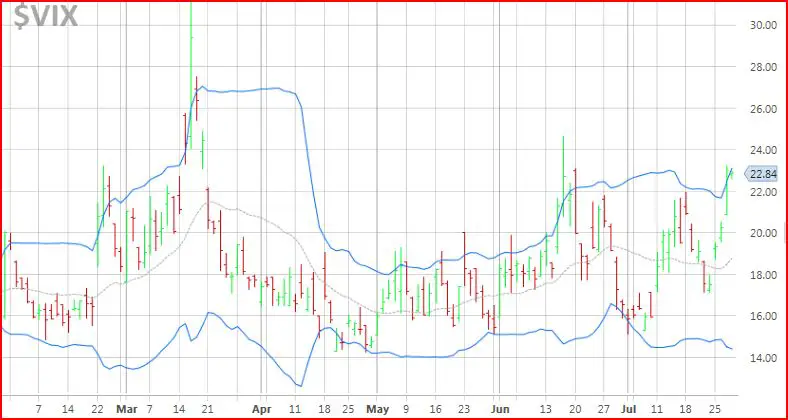Select the 18.00 price axis value
Screen dimensions: 788x420
click(763, 275)
